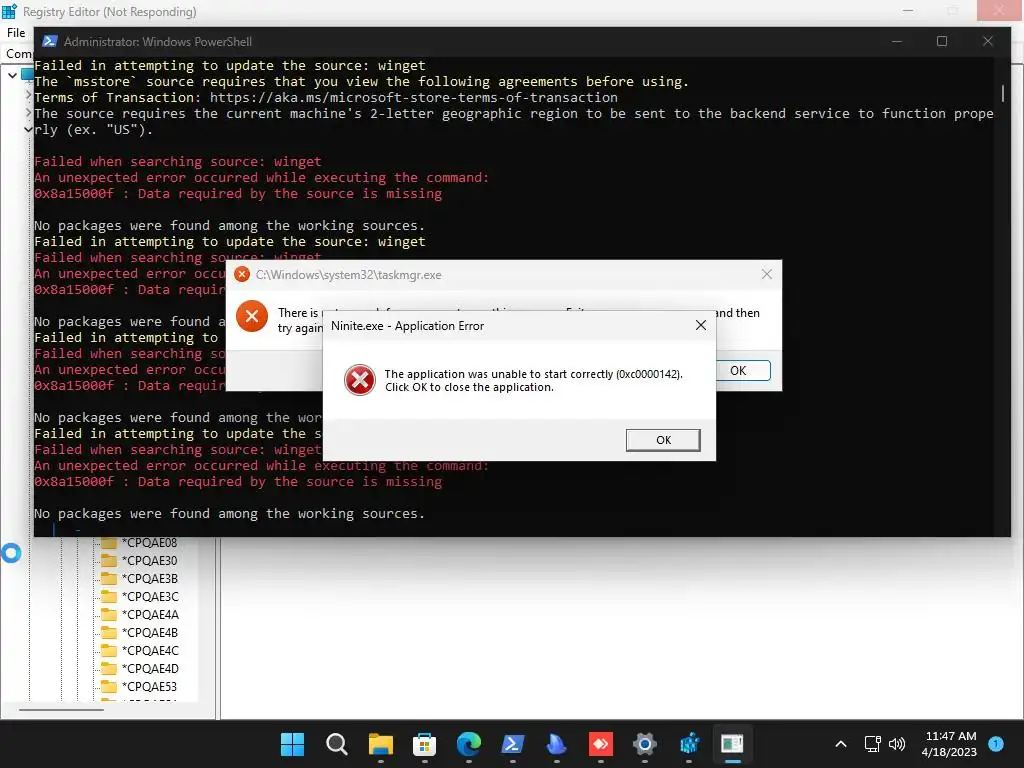Click the Registry tree horizontal scrollbar thumb
1024x768 pixels.
61,710
